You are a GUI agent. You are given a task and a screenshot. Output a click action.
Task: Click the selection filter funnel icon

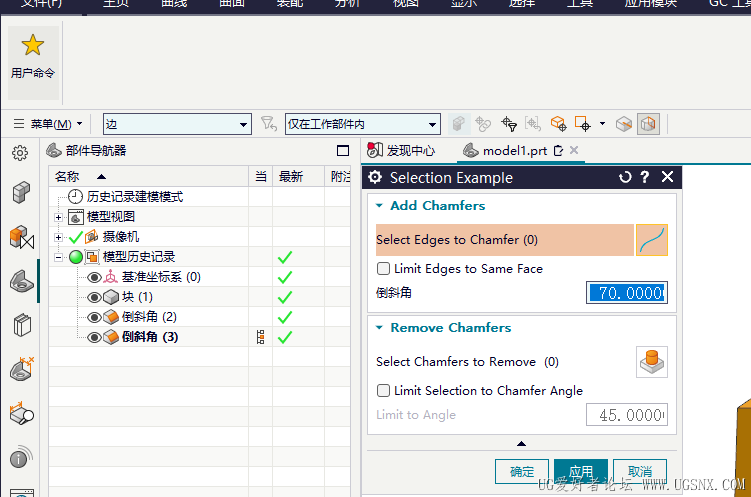pos(267,124)
